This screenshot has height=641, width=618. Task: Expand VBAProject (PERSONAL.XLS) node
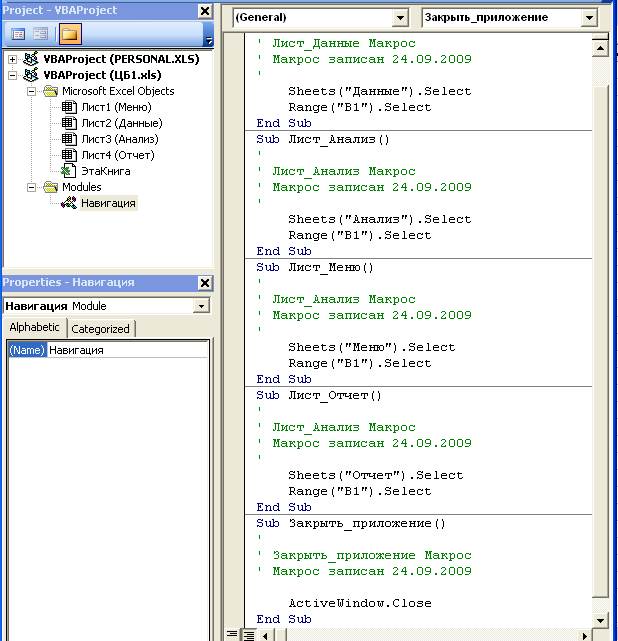[13, 59]
